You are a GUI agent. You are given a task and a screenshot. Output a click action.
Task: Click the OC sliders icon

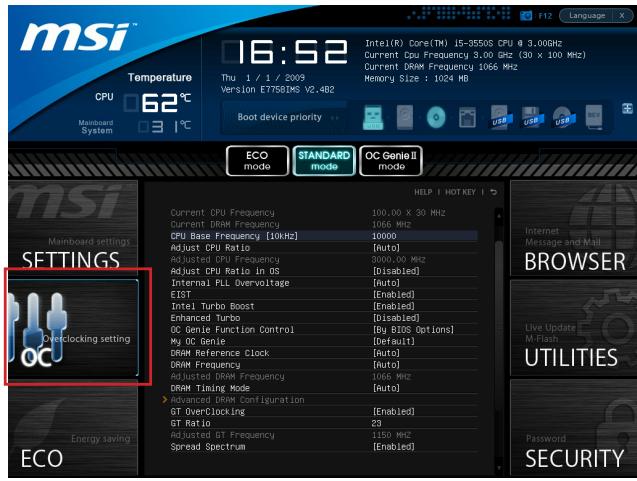39,325
